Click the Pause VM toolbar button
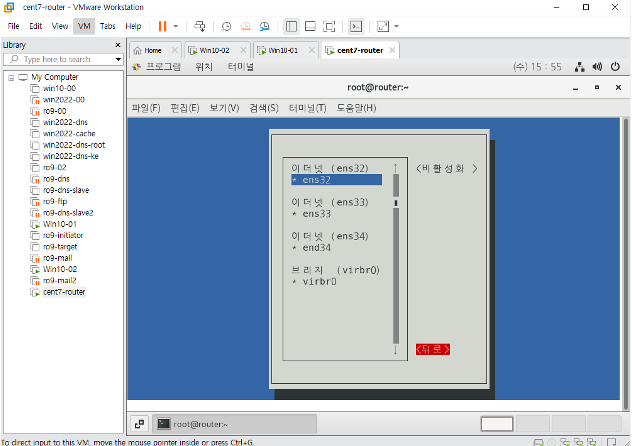The width and height of the screenshot is (632, 446). click(162, 27)
